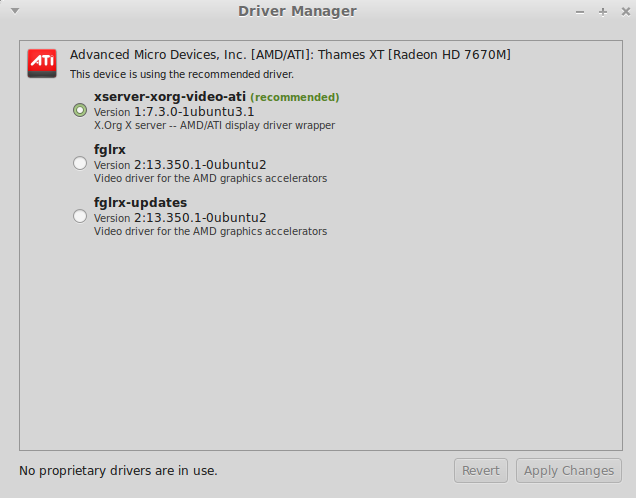Screen dimensions: 636x498
Task: Click the description line under fglrx
Action: (210, 178)
